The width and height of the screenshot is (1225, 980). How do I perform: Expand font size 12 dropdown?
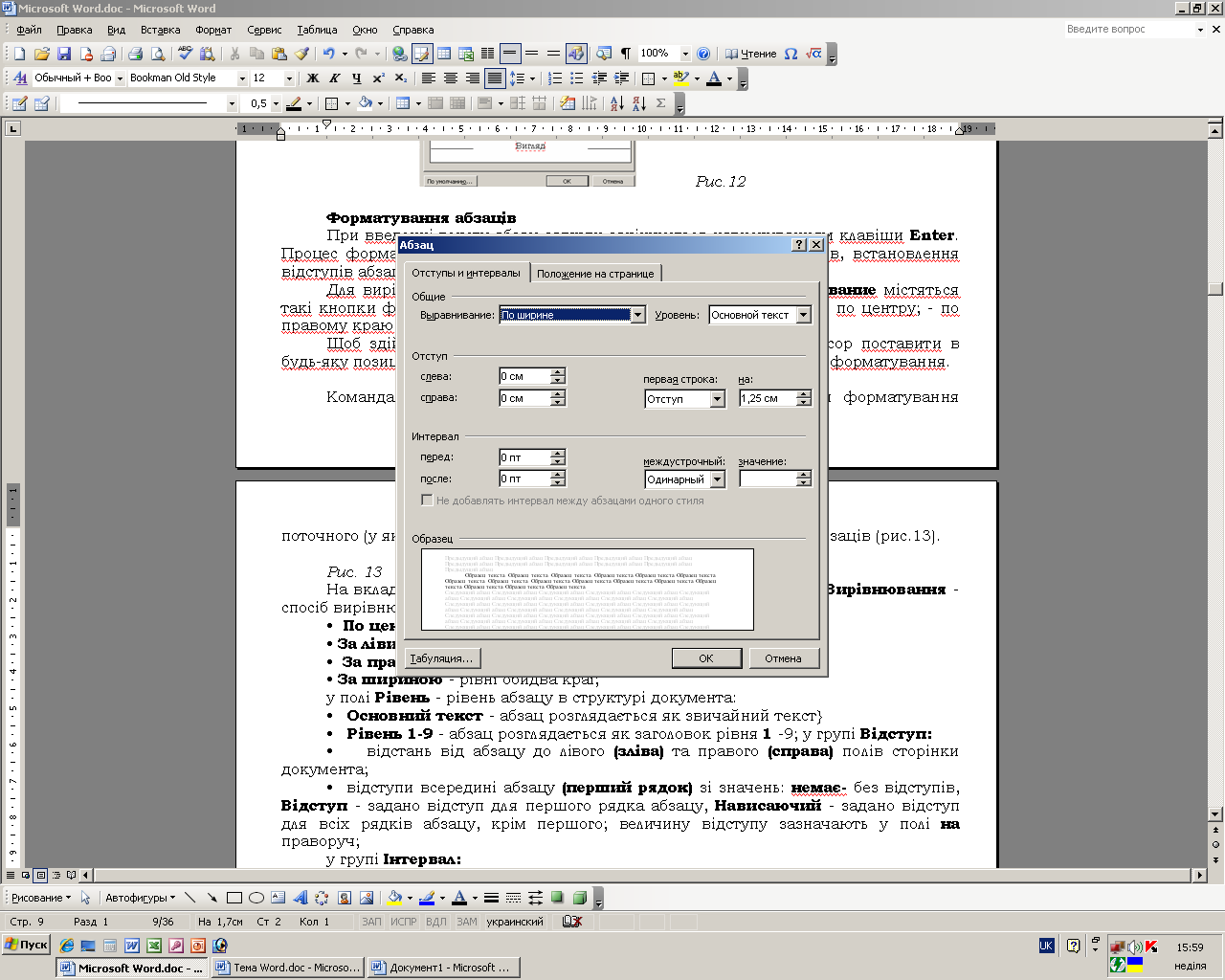(288, 78)
